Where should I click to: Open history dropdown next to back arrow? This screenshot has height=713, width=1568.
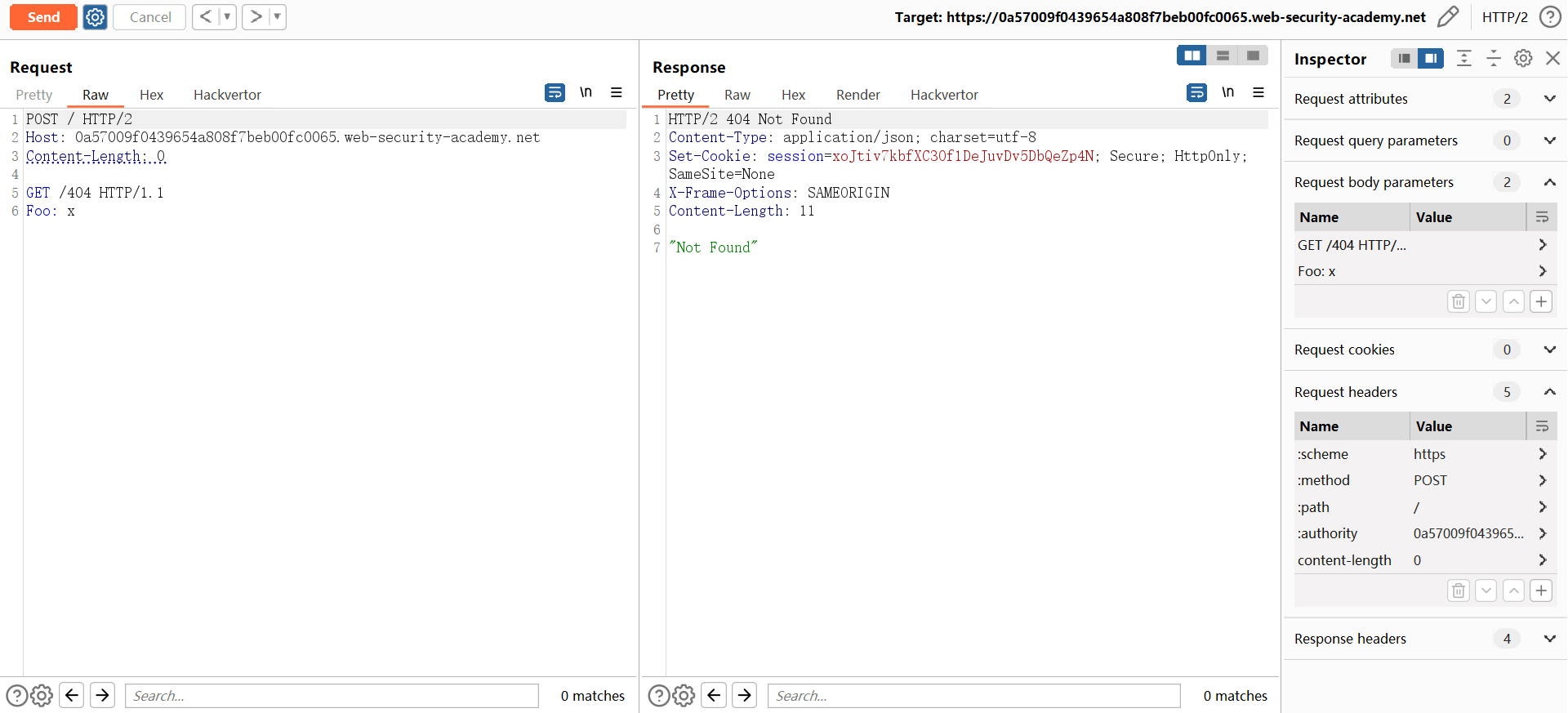point(227,17)
